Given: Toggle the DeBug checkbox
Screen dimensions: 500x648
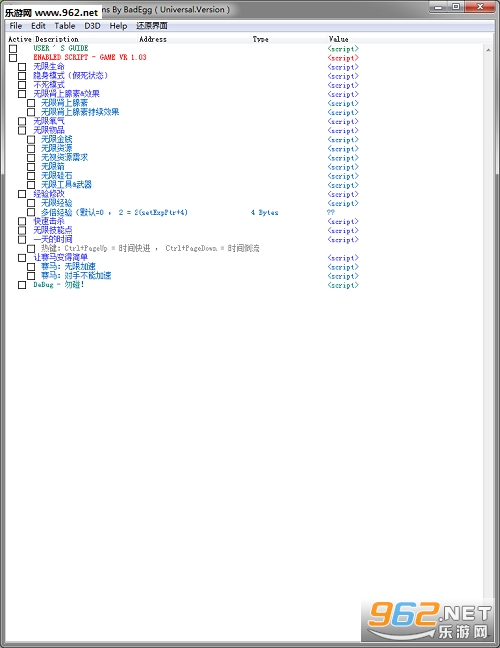Looking at the screenshot, I should click(x=22, y=285).
